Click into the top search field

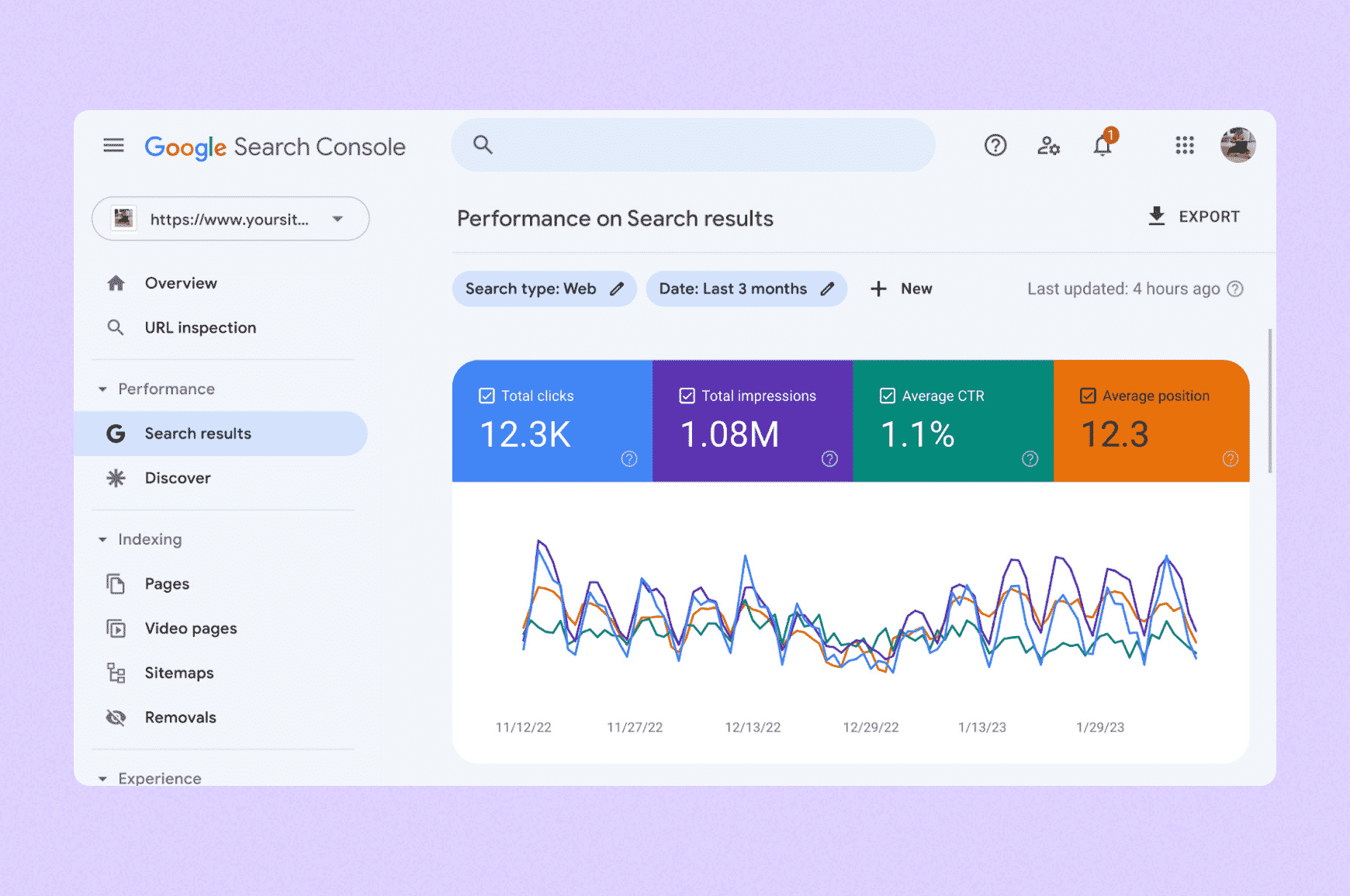698,145
